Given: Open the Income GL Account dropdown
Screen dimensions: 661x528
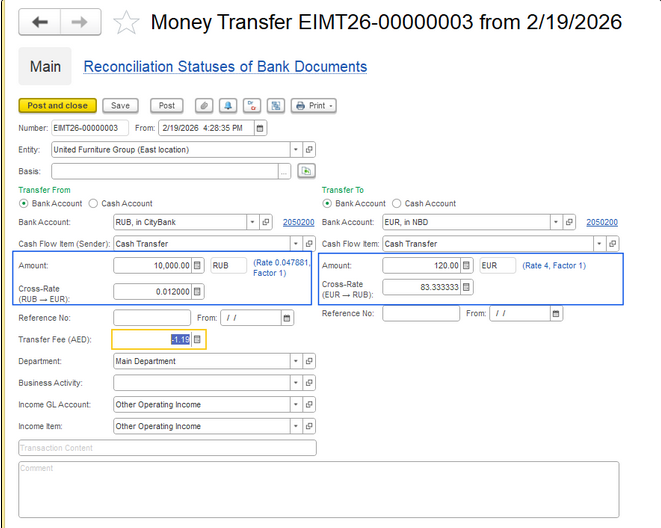Looking at the screenshot, I should point(296,405).
